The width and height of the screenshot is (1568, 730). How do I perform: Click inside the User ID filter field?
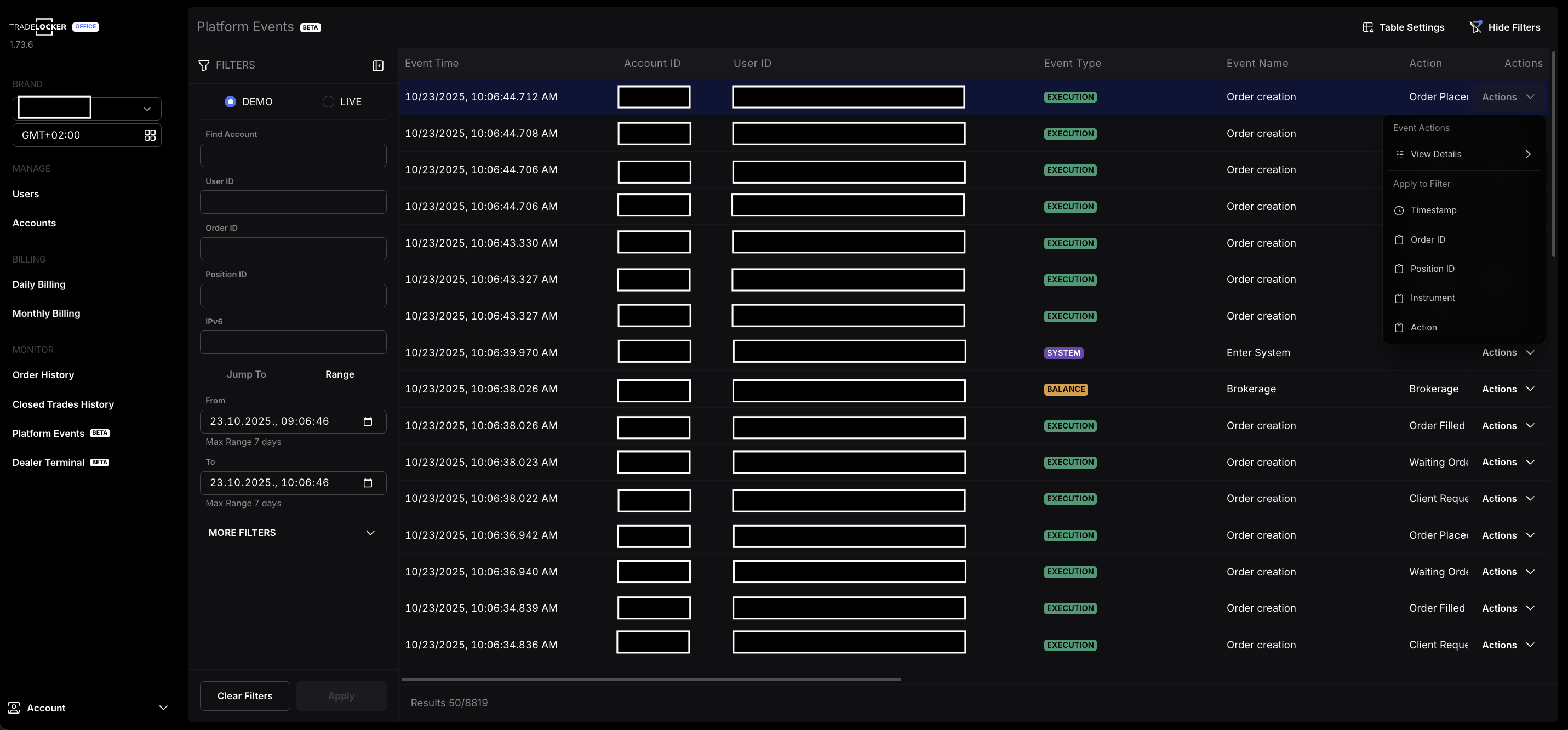pyautogui.click(x=293, y=202)
